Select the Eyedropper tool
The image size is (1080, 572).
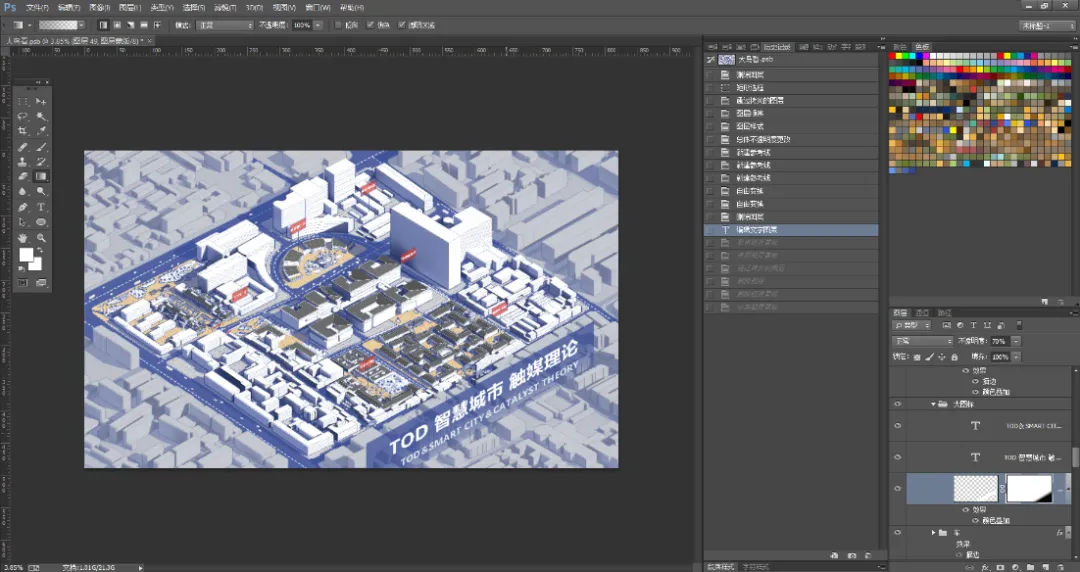tap(41, 131)
